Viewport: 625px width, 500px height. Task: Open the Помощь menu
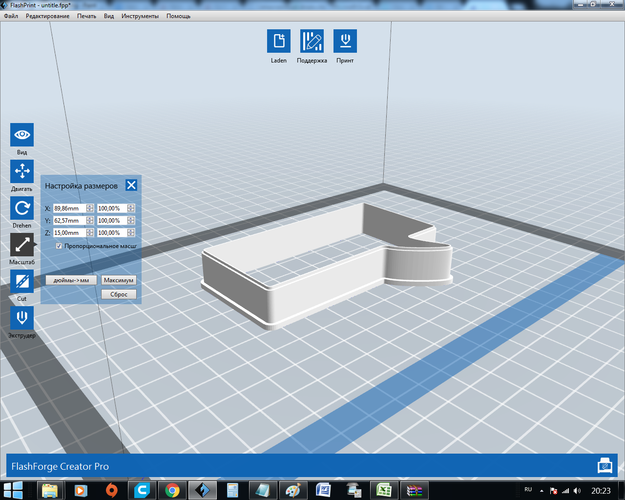pyautogui.click(x=178, y=16)
